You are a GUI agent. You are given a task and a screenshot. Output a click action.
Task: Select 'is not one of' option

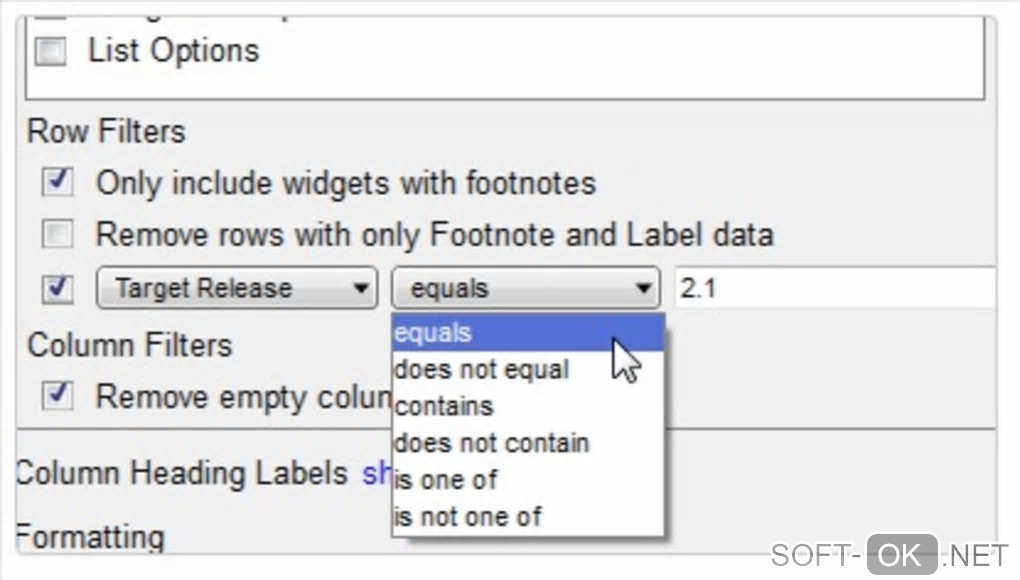(467, 516)
